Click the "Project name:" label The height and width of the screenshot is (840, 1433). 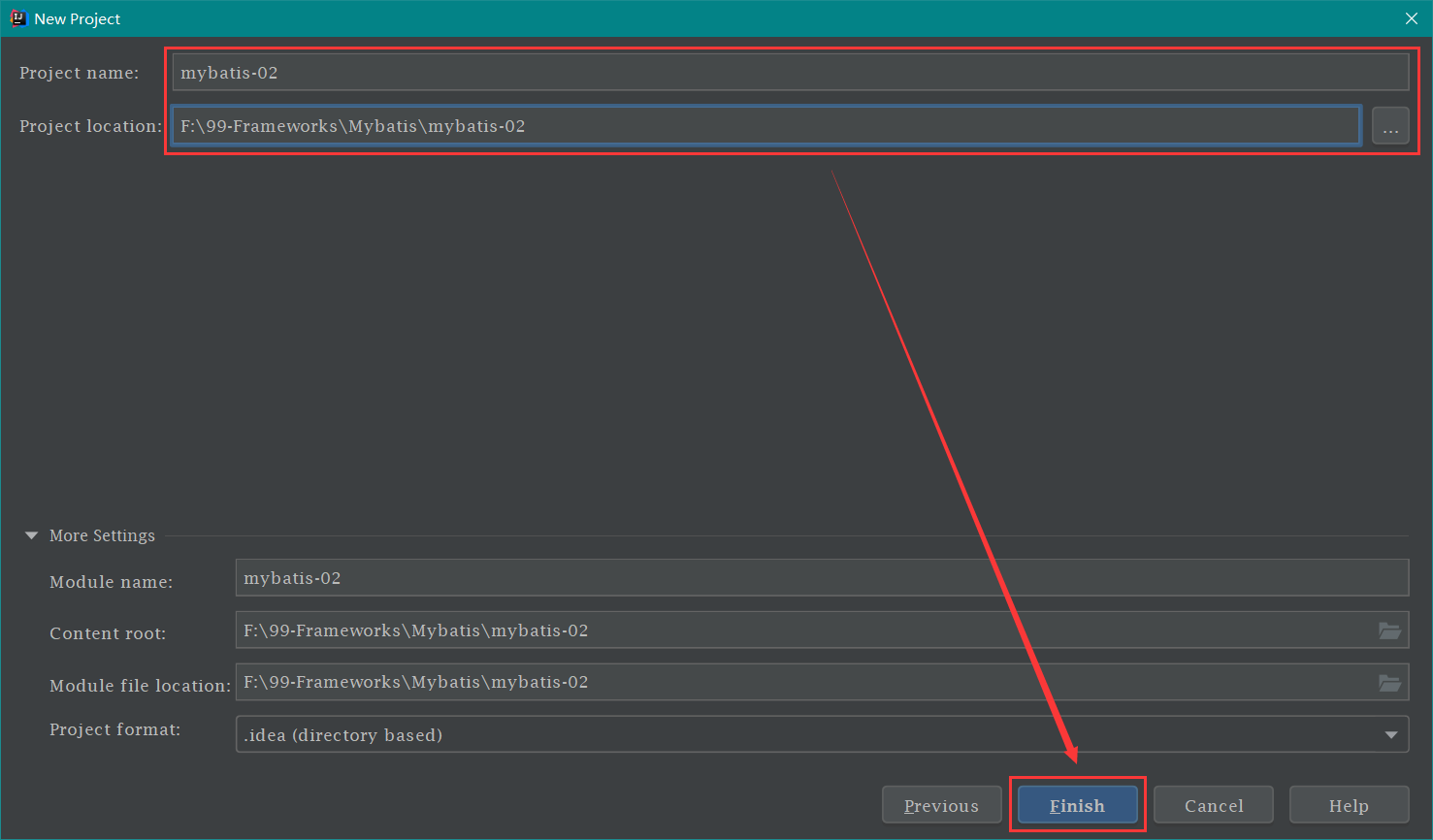(x=79, y=73)
